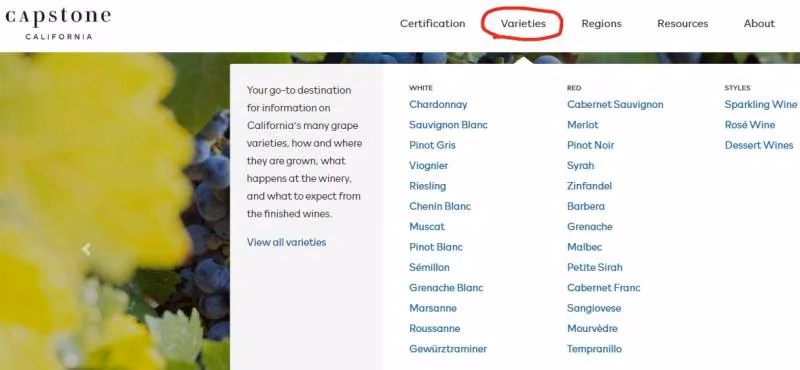Expand the About navigation item
Image resolution: width=800 pixels, height=370 pixels.
759,23
